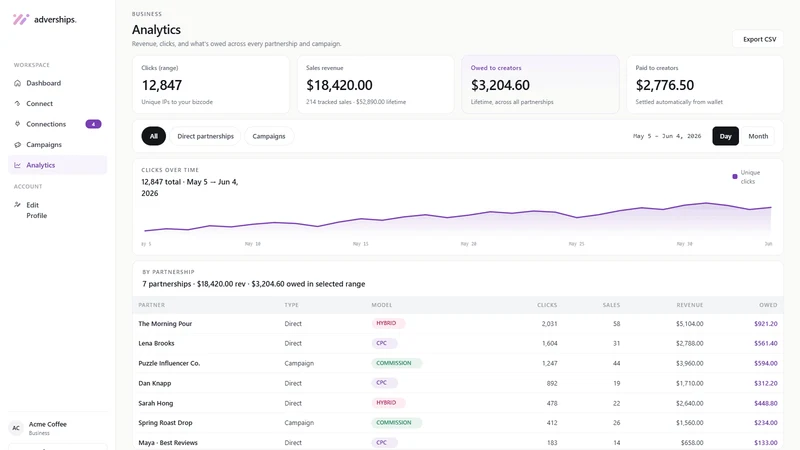
Task: Open Campaigns in the sidebar
Action: (x=58, y=145)
